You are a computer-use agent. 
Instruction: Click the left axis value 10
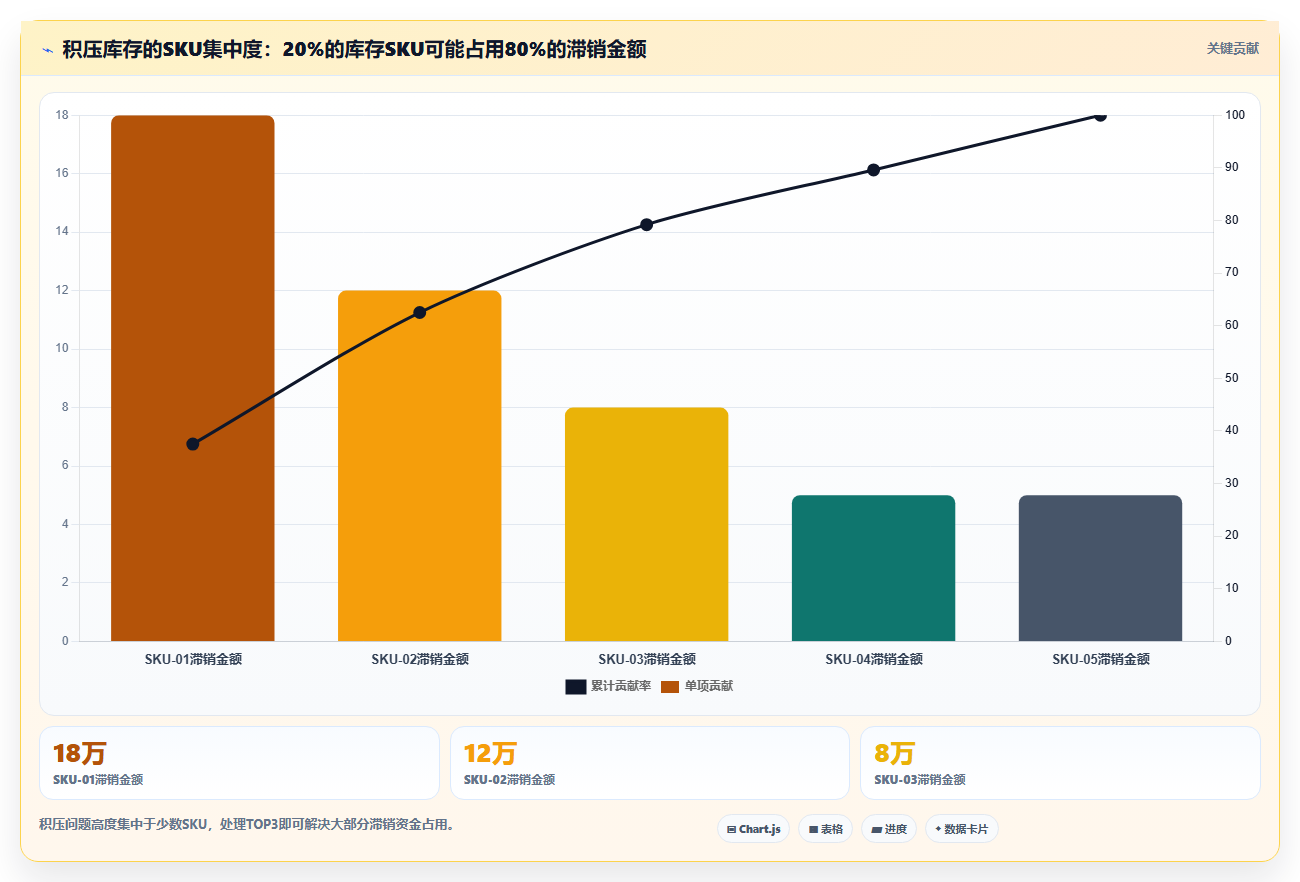62,349
